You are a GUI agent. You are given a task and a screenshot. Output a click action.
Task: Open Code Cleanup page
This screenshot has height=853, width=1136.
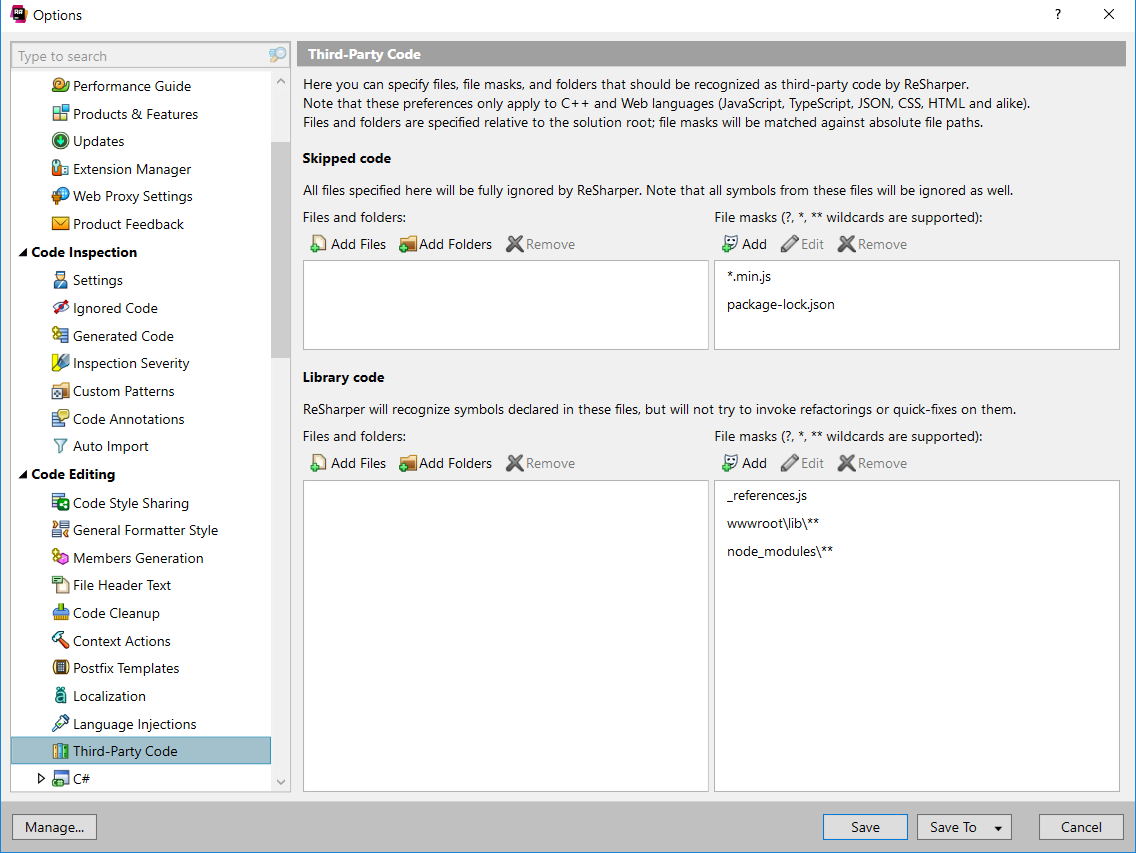pyautogui.click(x=106, y=613)
